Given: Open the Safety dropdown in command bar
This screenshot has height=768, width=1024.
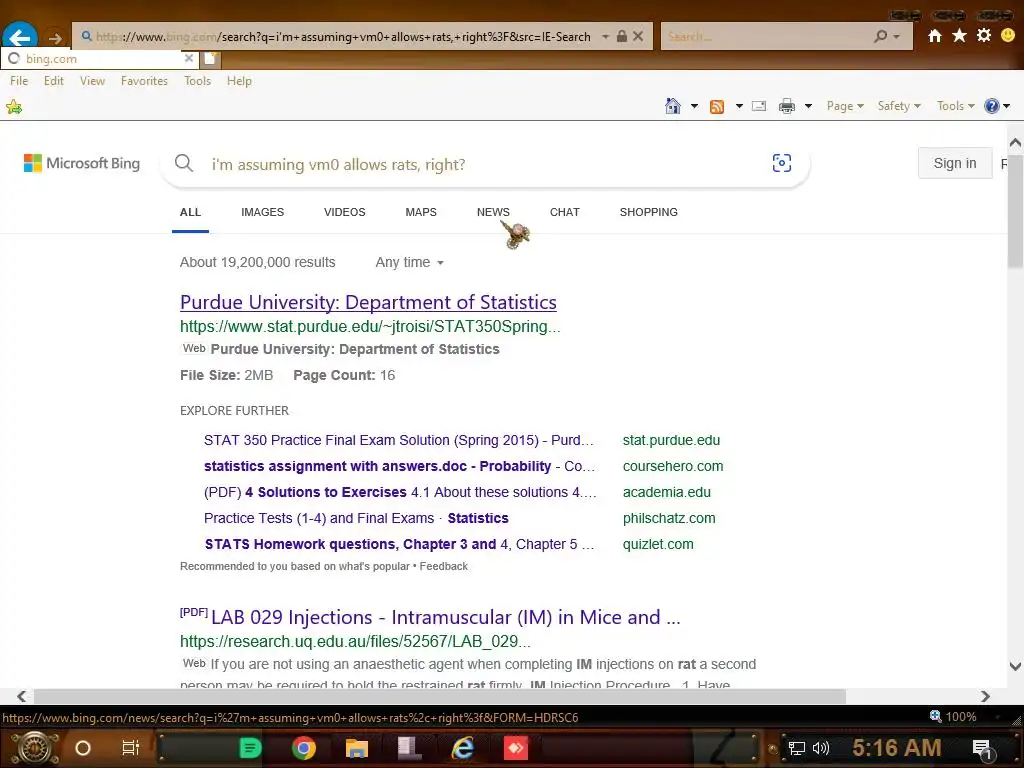Looking at the screenshot, I should (899, 106).
